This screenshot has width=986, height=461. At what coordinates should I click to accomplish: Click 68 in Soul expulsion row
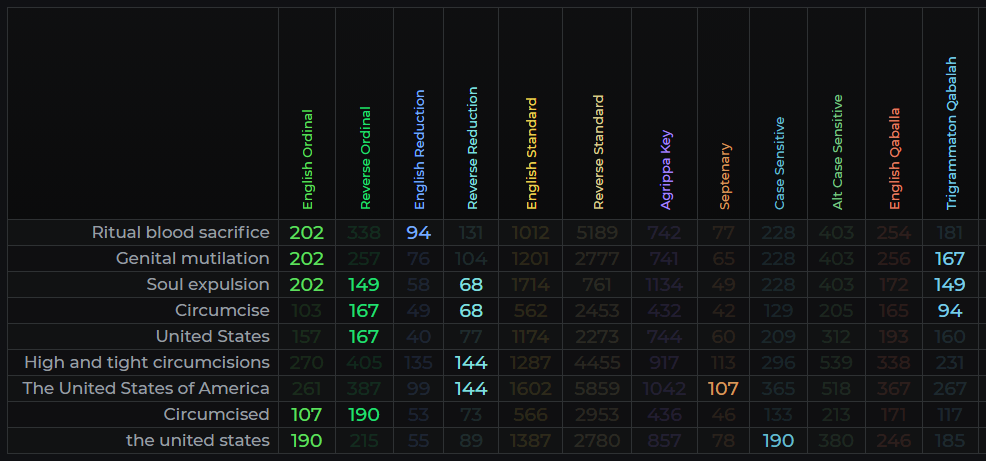pos(471,285)
